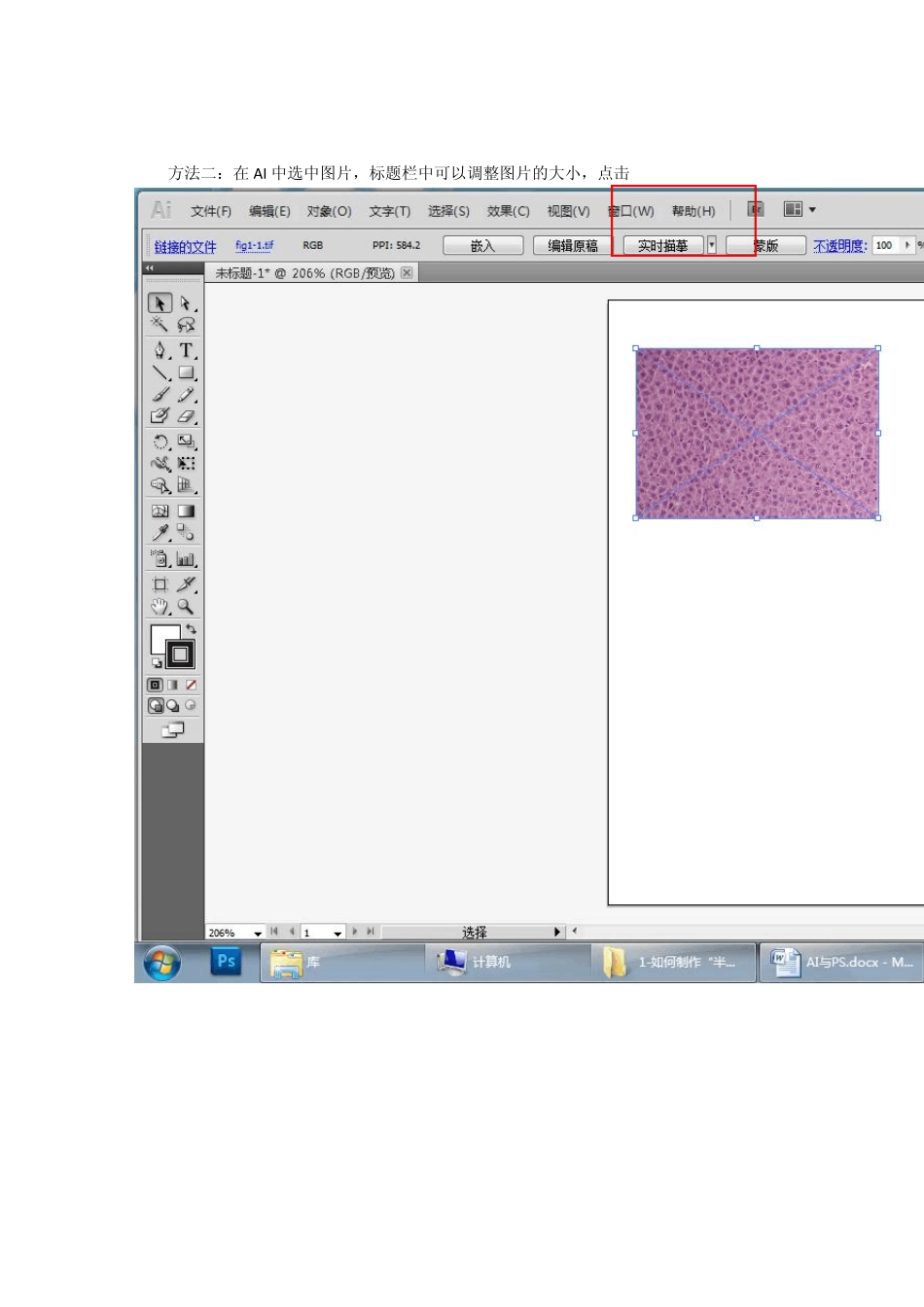This screenshot has width=924, height=1307.
Task: Activate the Zoom magnifier tool
Action: click(186, 606)
